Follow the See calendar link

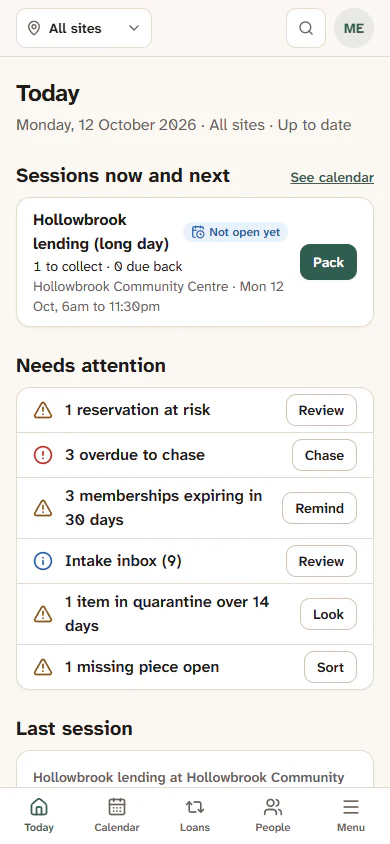pos(332,178)
